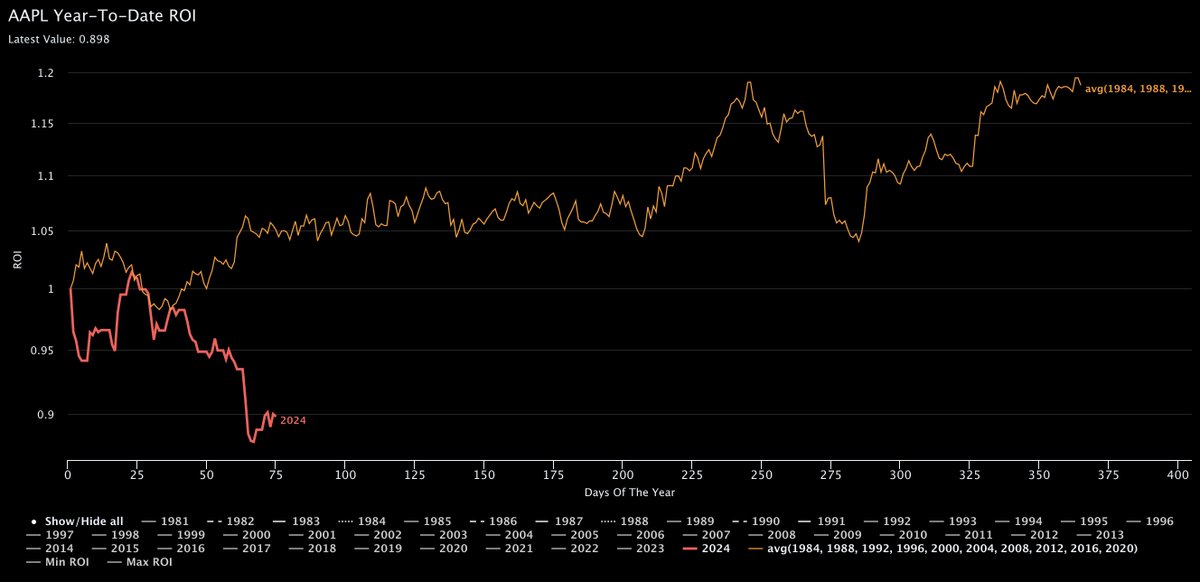Toggle visibility of the 2023 series
This screenshot has width=1200, height=582.
(646, 548)
